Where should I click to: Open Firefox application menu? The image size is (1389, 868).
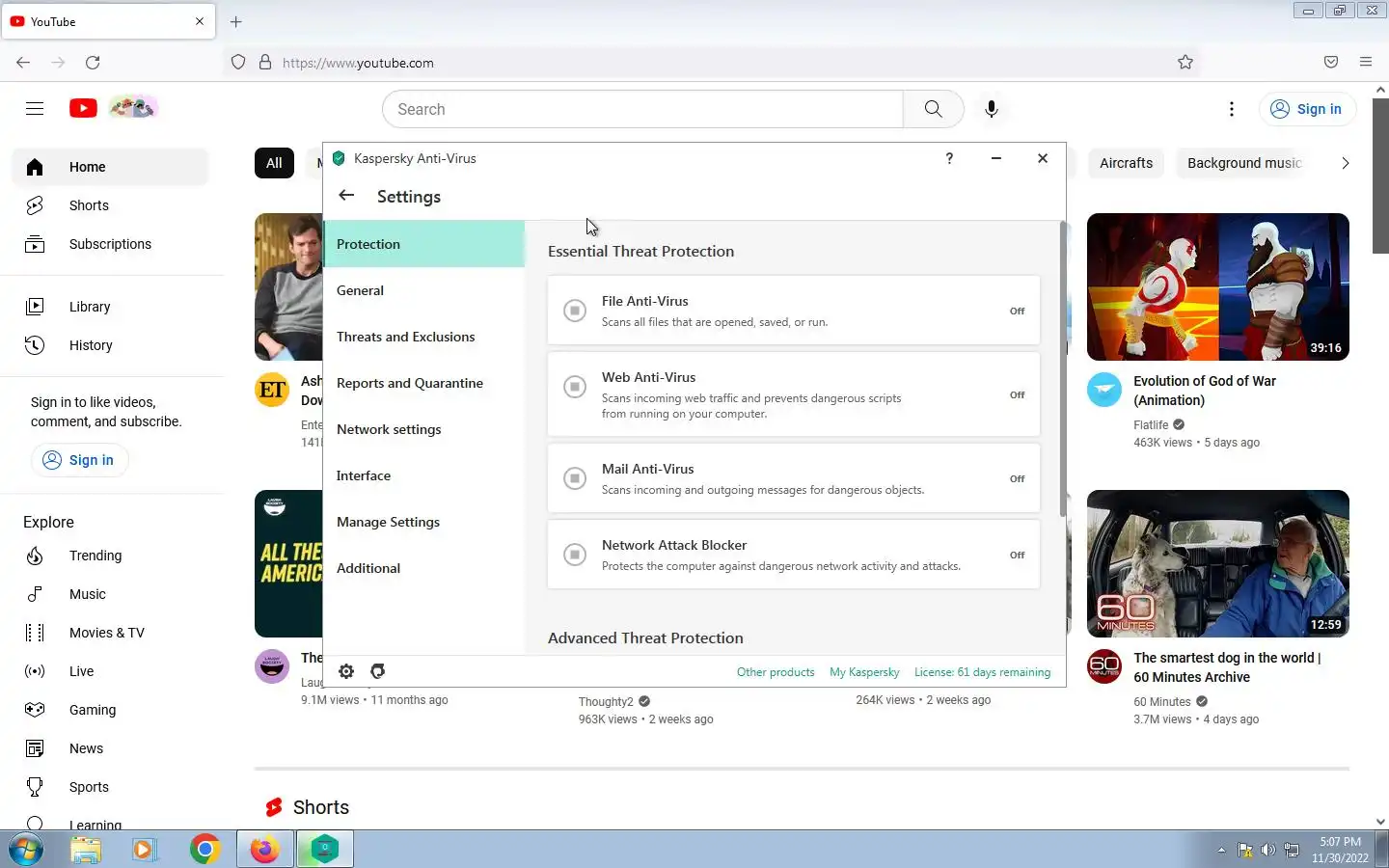[x=1366, y=62]
